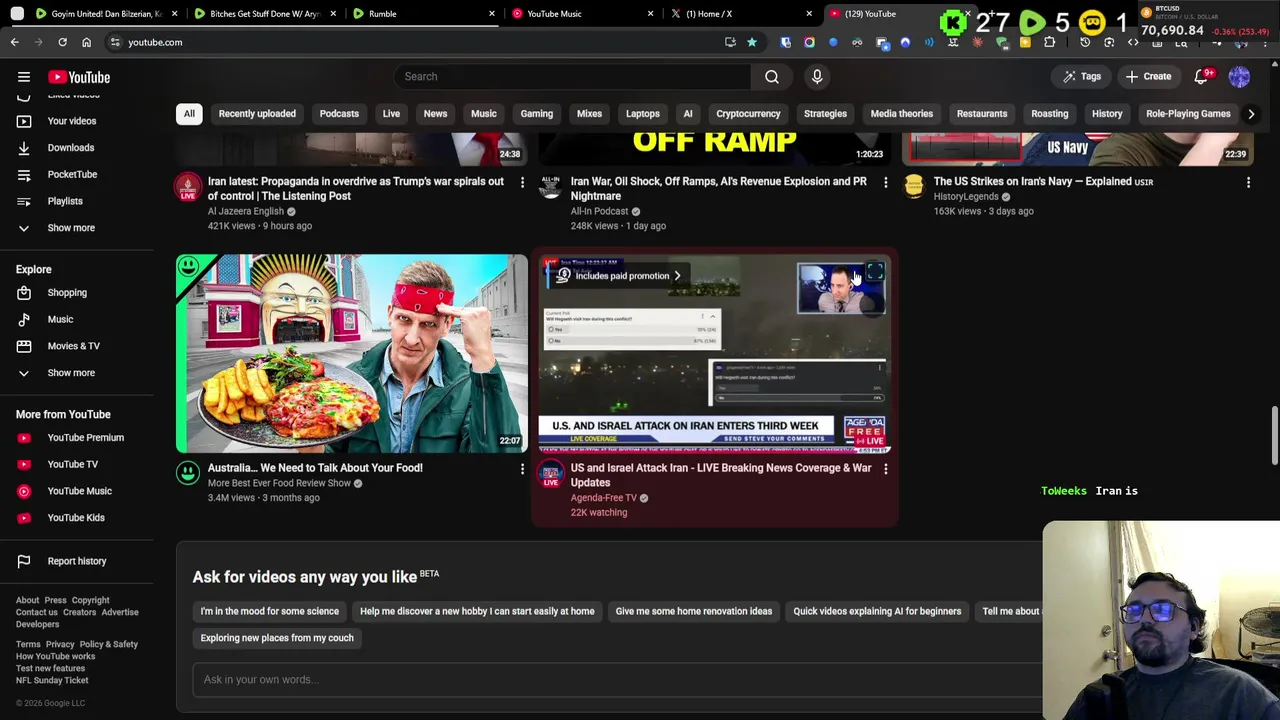
Task: Open HistoryLegends channel avatar
Action: click(914, 187)
